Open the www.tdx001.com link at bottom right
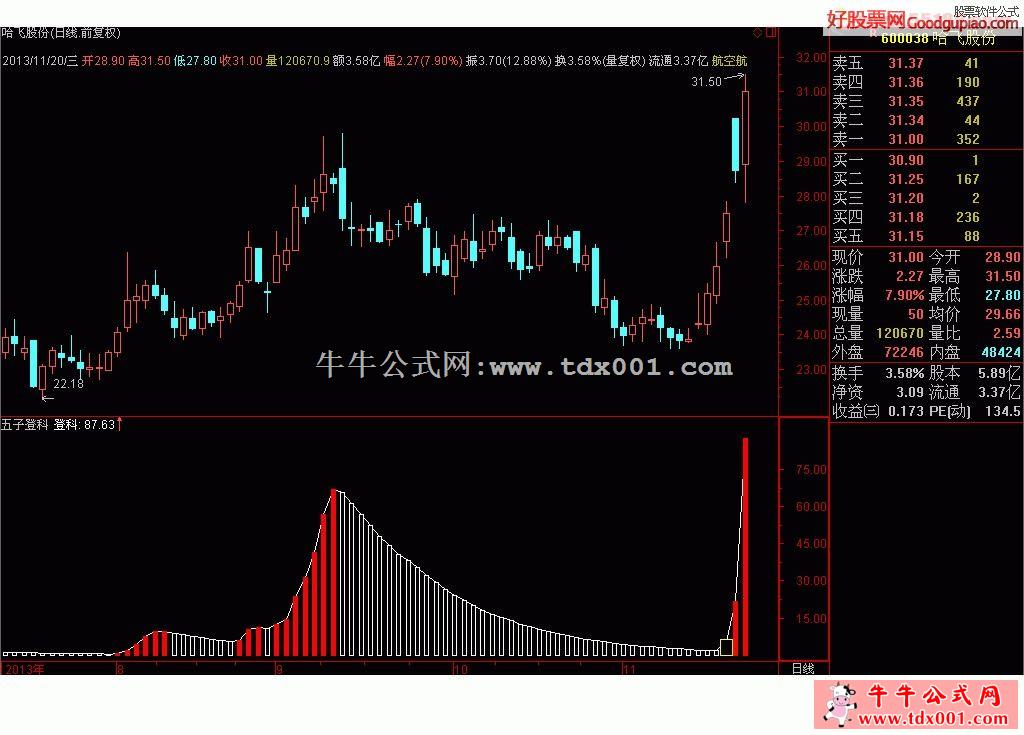The height and width of the screenshot is (735, 1024). coord(933,718)
